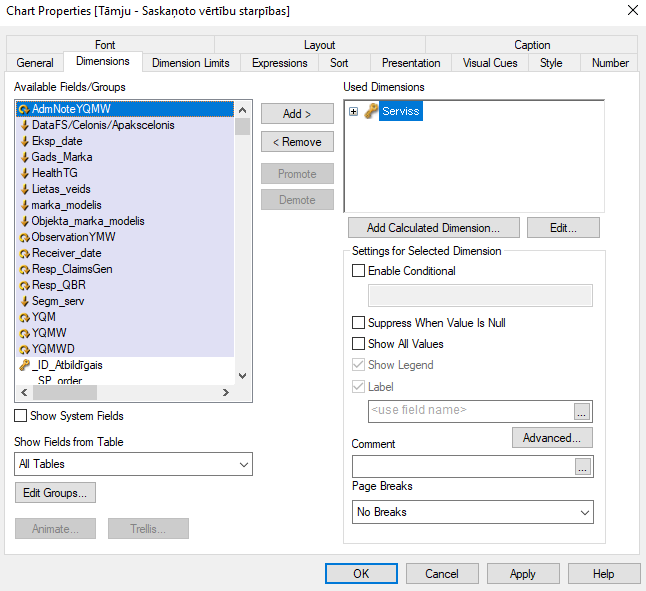
Task: Click the Apply button
Action: [x=523, y=574]
